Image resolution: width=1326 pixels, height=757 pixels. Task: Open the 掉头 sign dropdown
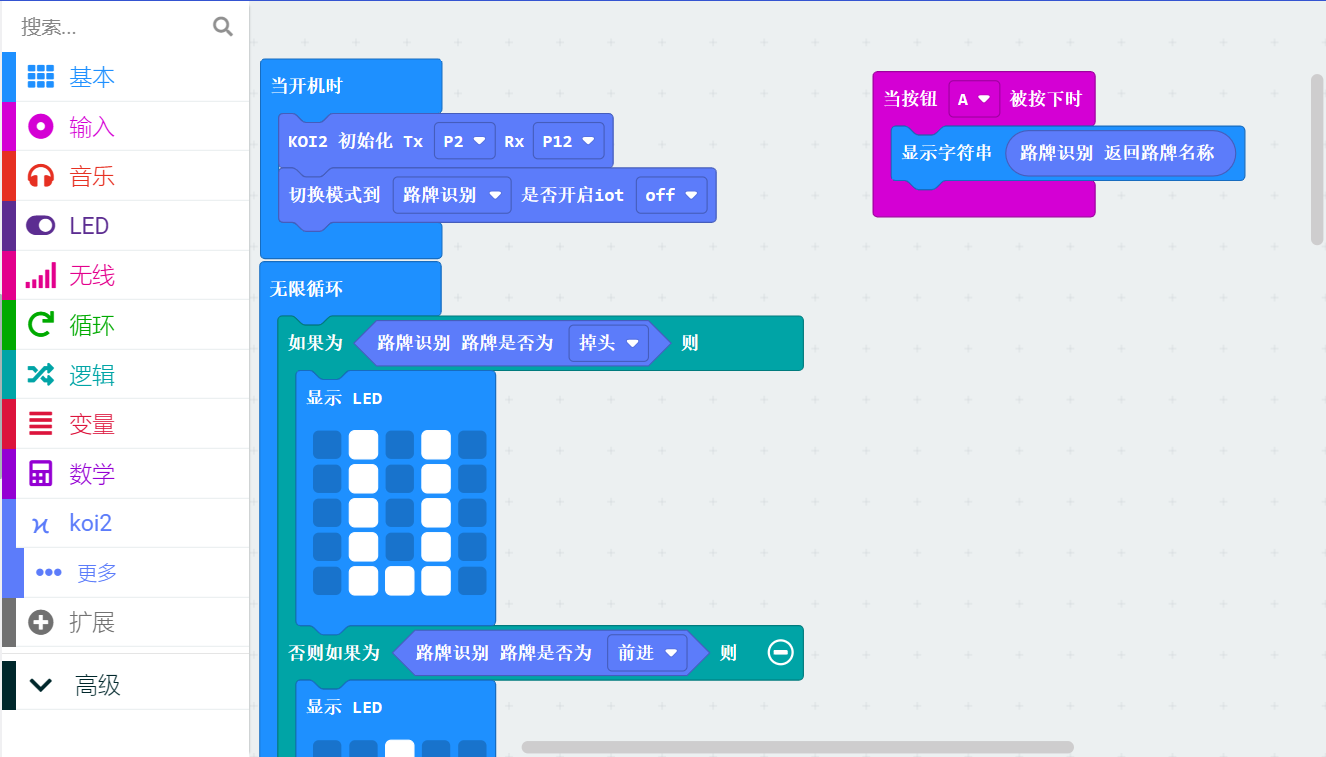pyautogui.click(x=608, y=343)
